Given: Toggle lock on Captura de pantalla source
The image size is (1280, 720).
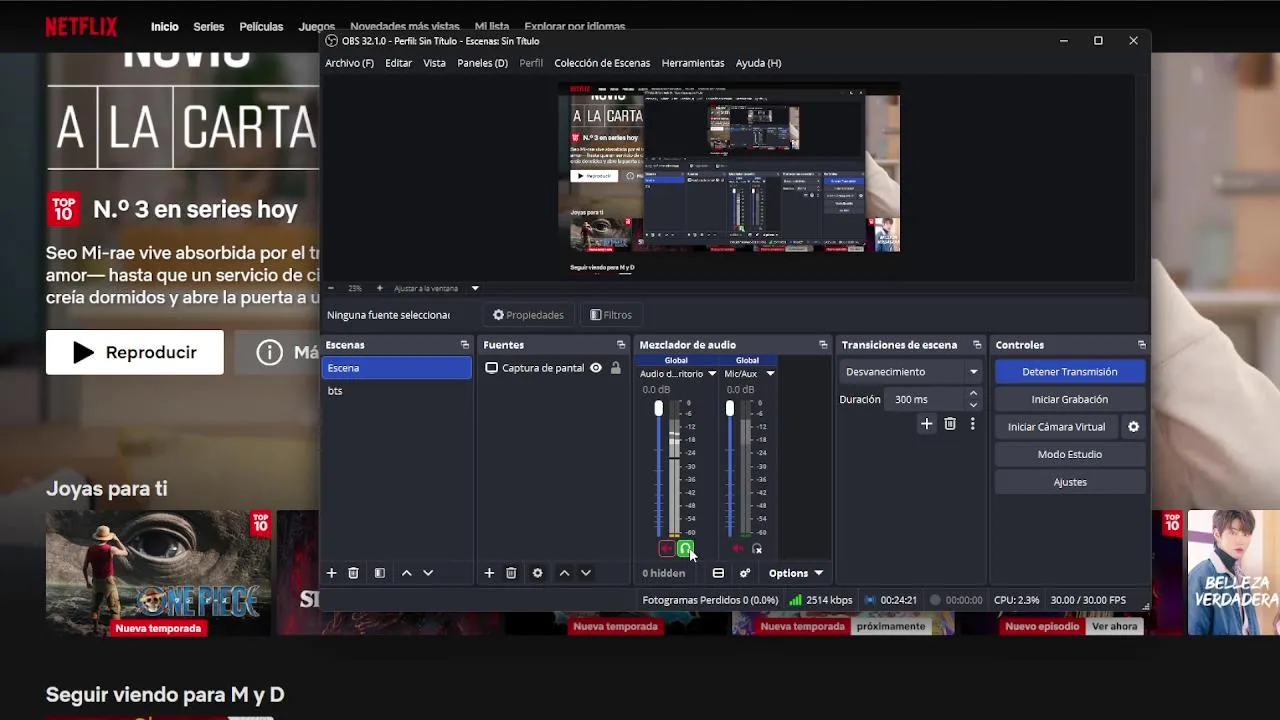Looking at the screenshot, I should [x=615, y=368].
